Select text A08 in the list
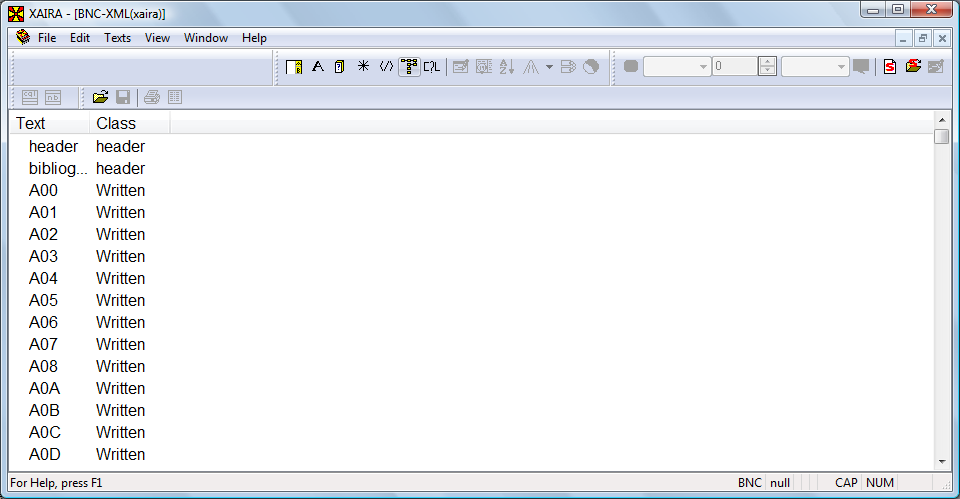The image size is (960, 499). 43,367
